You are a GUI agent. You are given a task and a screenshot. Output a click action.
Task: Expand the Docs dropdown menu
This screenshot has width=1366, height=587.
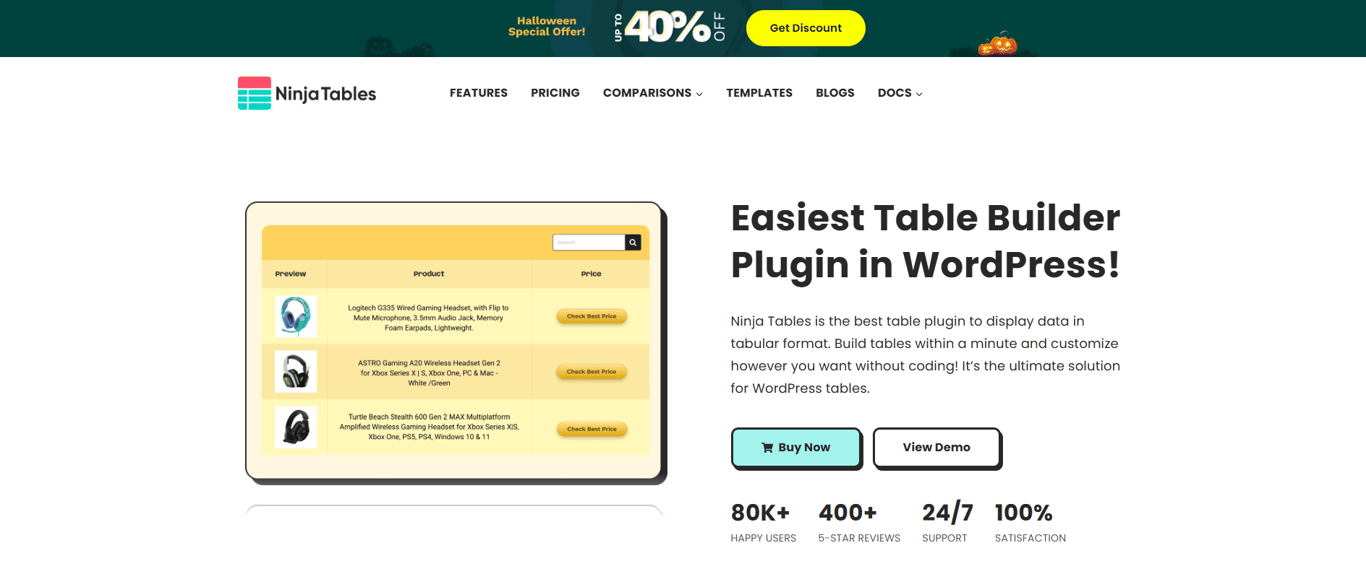[900, 93]
